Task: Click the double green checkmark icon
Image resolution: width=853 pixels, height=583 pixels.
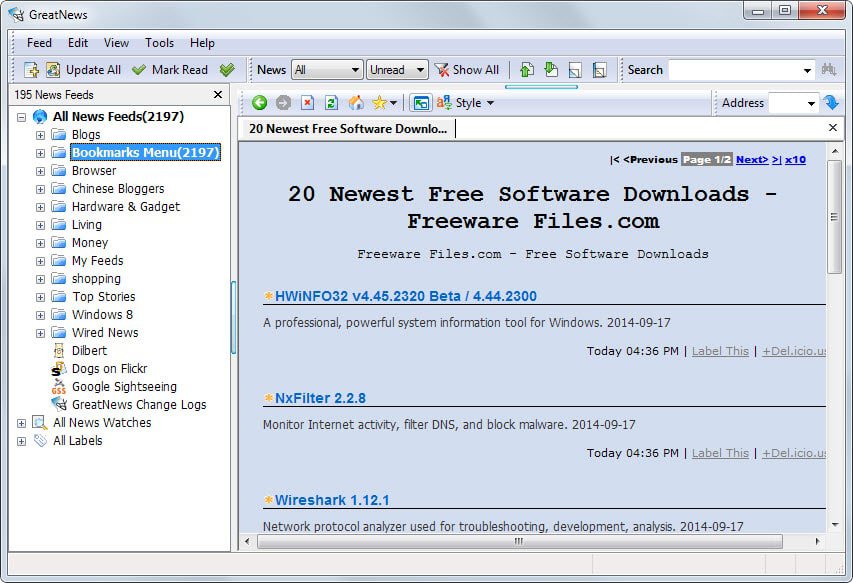Action: (x=227, y=70)
